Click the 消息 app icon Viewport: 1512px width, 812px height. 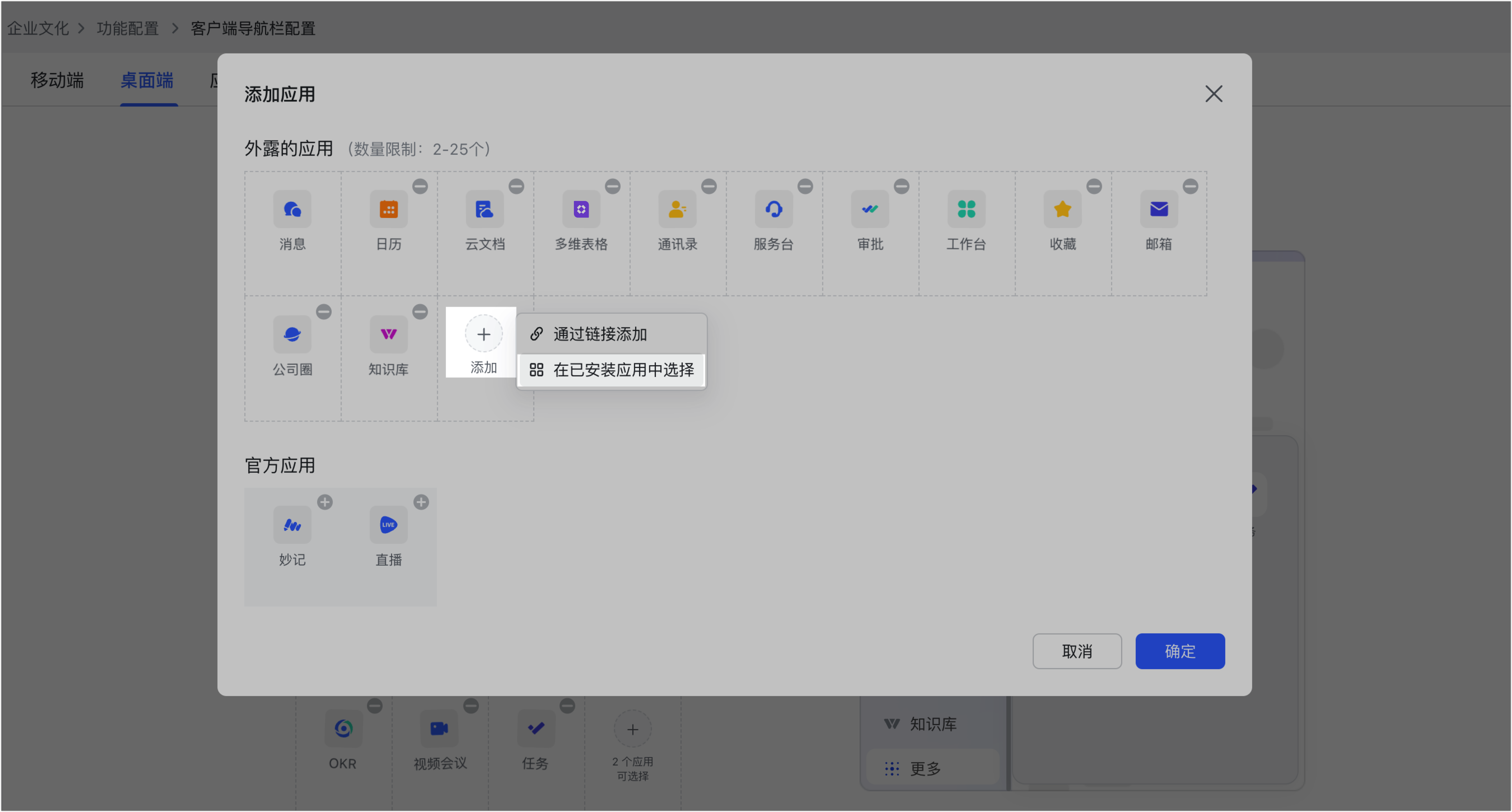[292, 209]
